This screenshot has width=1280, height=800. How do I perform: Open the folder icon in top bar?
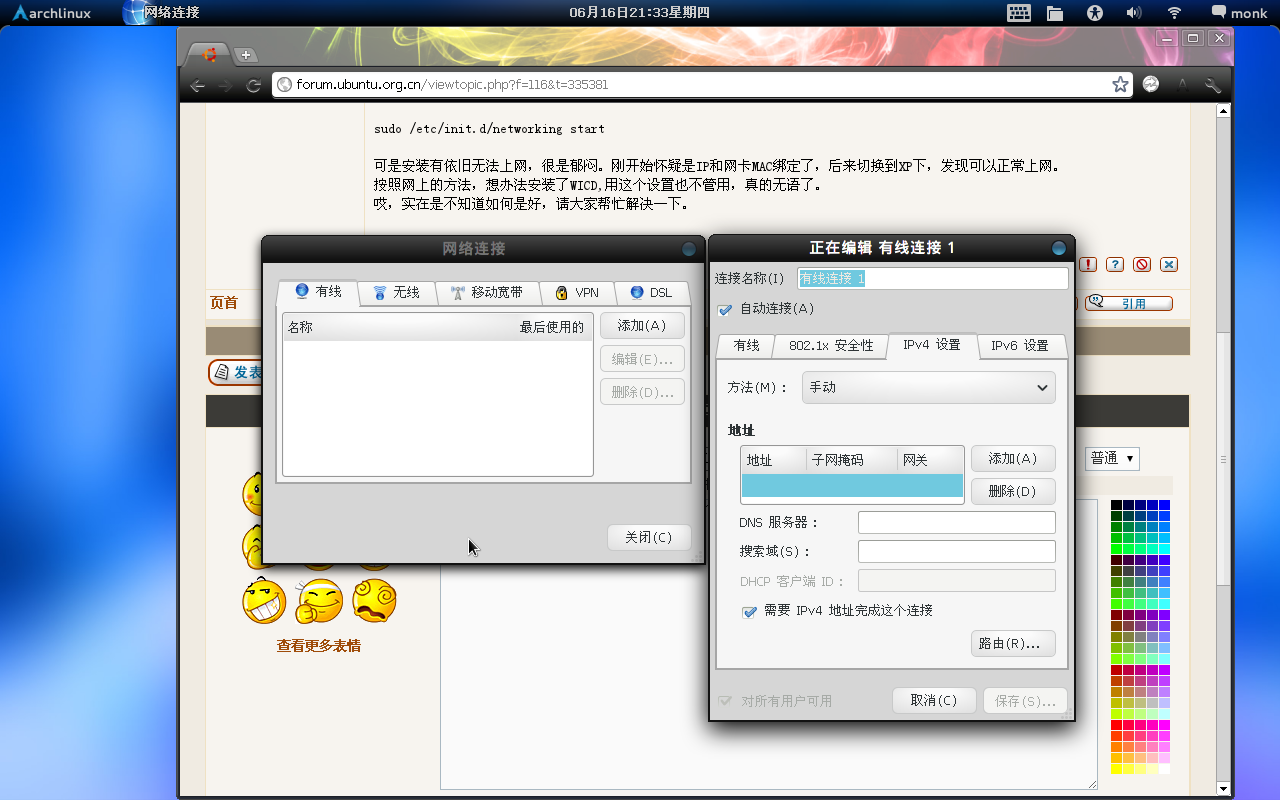coord(1054,13)
